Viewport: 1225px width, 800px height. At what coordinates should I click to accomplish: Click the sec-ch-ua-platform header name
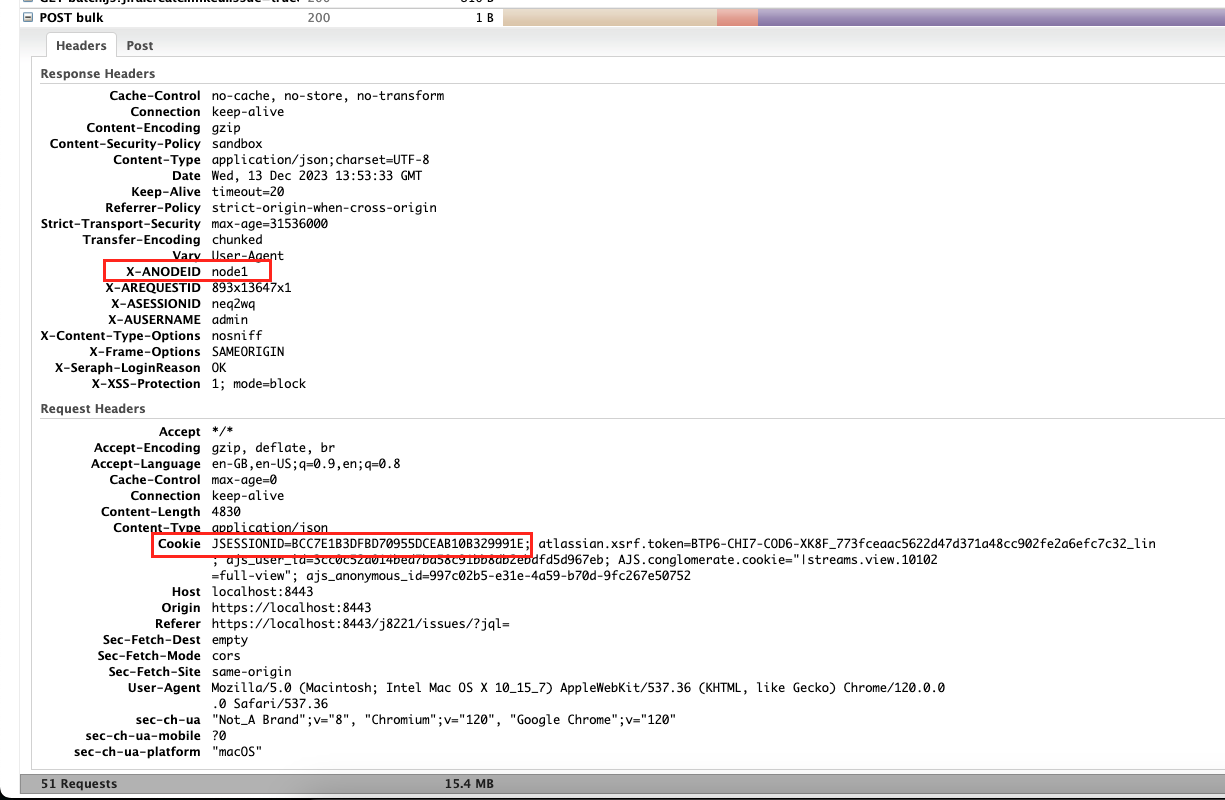click(x=137, y=752)
